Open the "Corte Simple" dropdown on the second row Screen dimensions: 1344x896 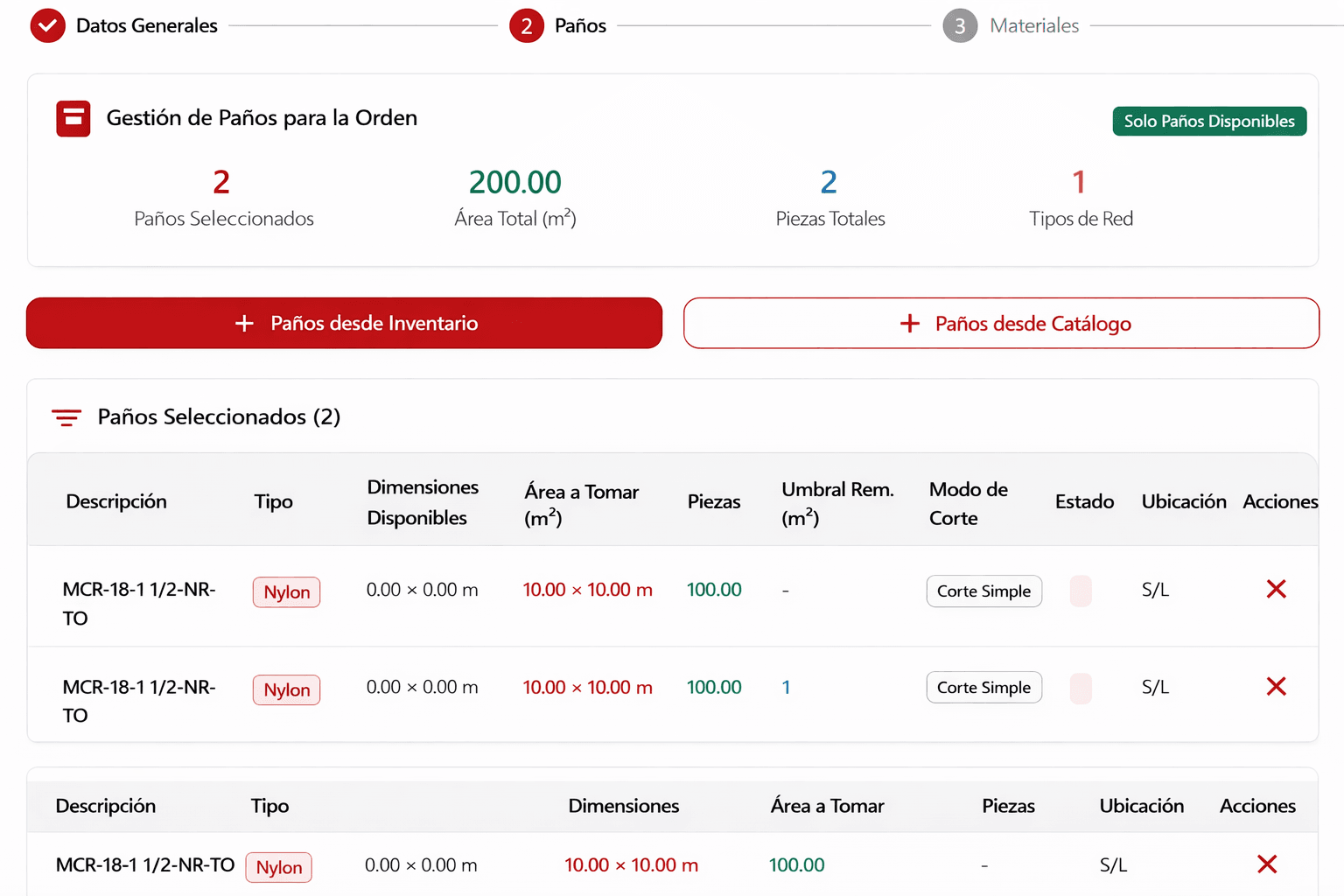(x=983, y=687)
